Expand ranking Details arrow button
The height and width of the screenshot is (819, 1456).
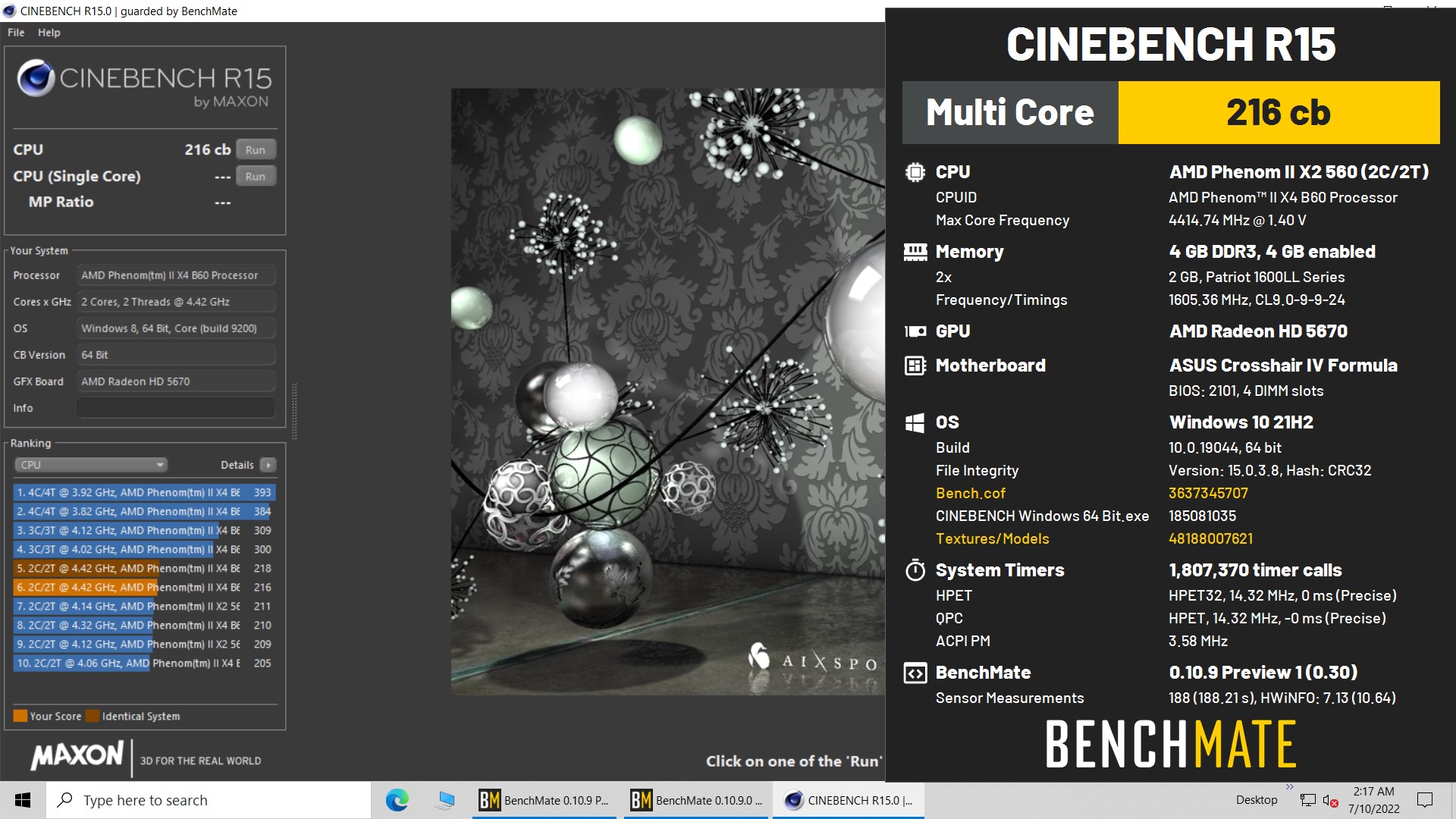[268, 465]
